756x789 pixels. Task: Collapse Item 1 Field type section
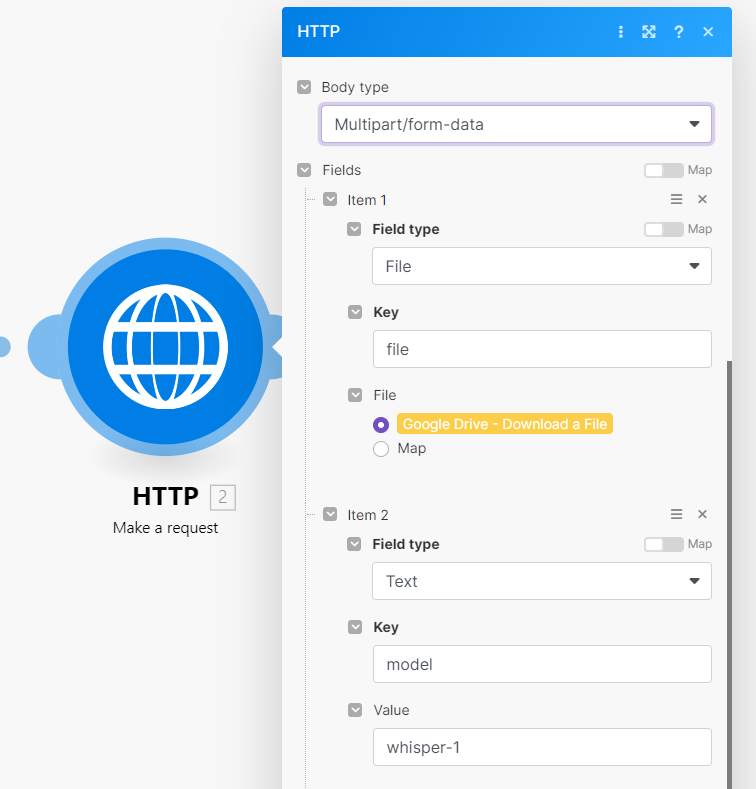click(x=354, y=229)
